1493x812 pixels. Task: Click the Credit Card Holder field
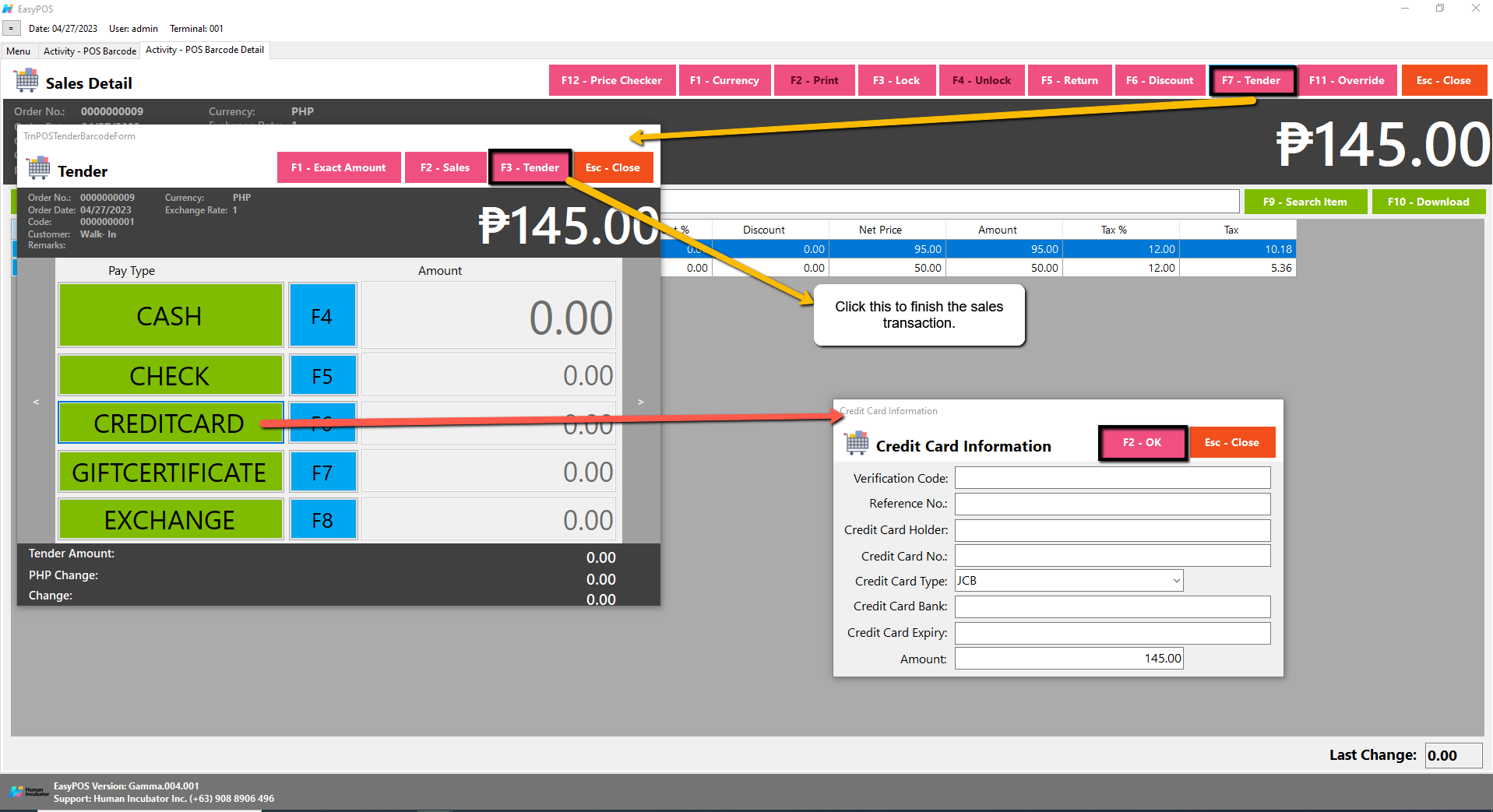point(1113,530)
